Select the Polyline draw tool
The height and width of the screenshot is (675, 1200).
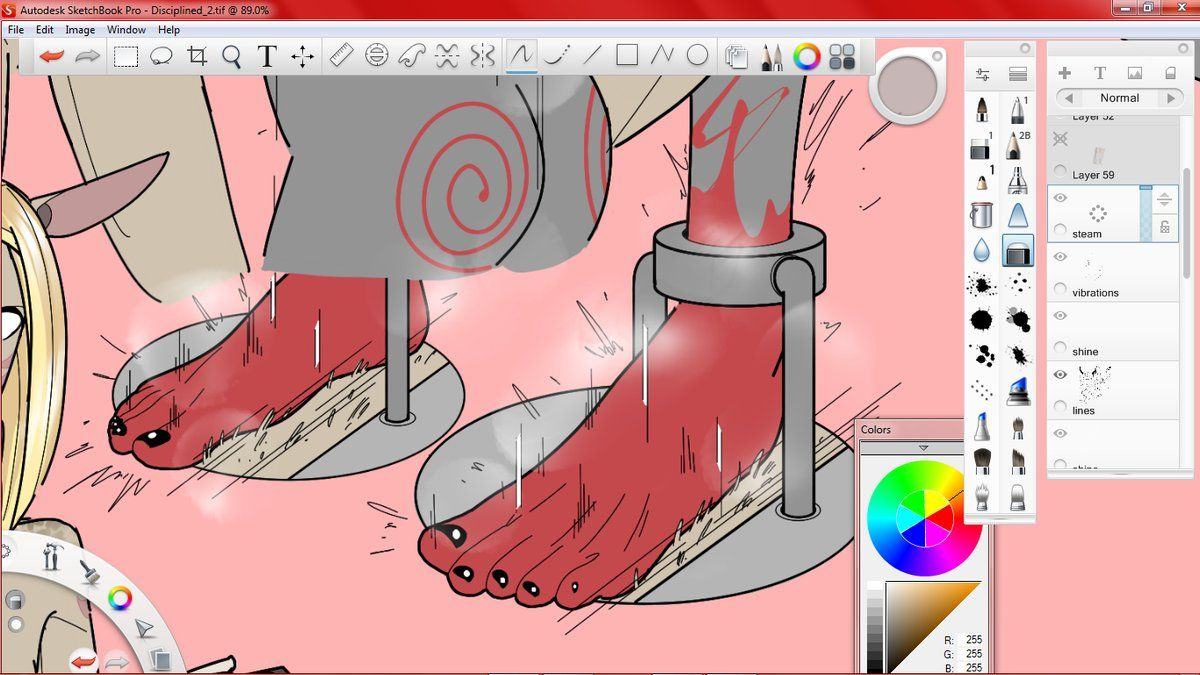point(662,55)
